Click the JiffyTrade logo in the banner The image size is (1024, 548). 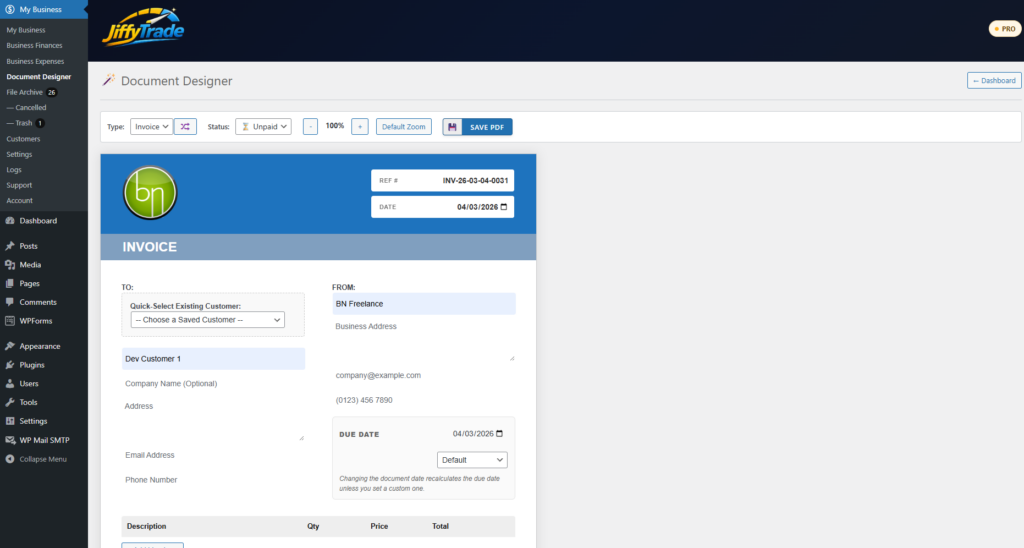[x=143, y=29]
